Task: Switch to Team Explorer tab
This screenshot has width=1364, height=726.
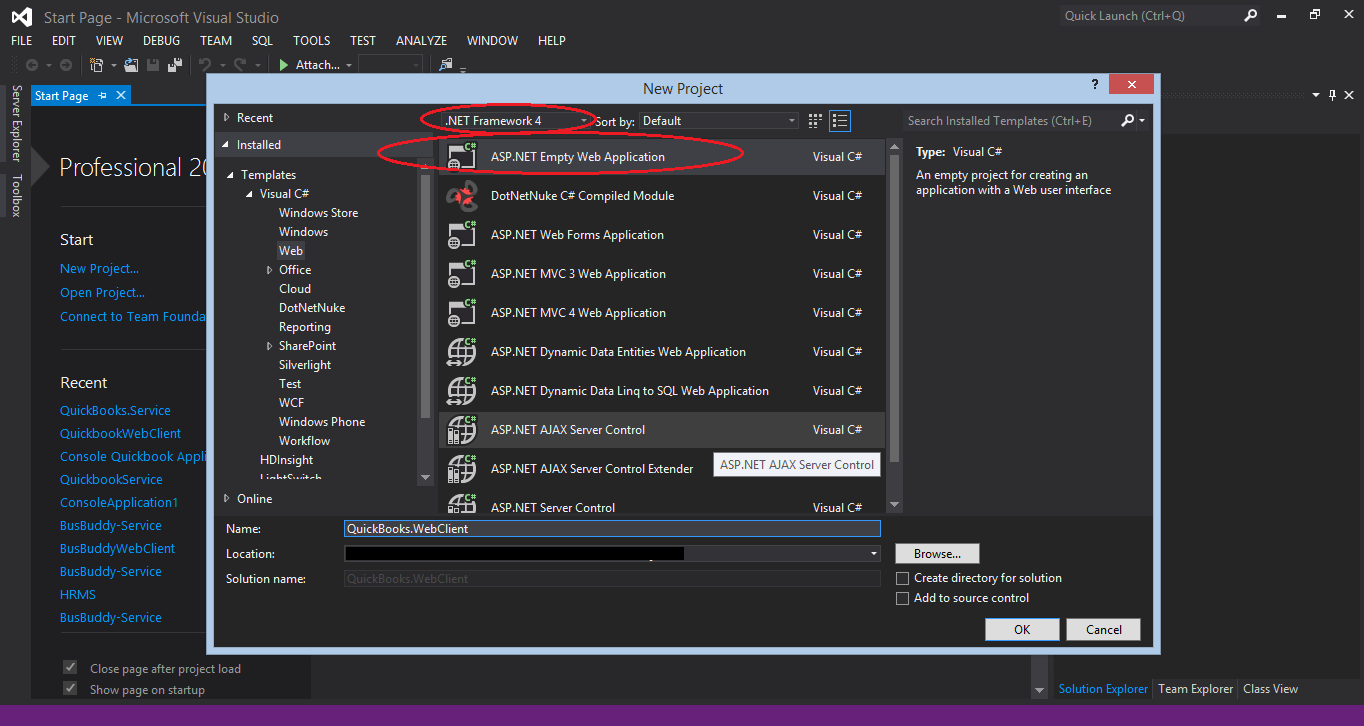Action: (1196, 689)
